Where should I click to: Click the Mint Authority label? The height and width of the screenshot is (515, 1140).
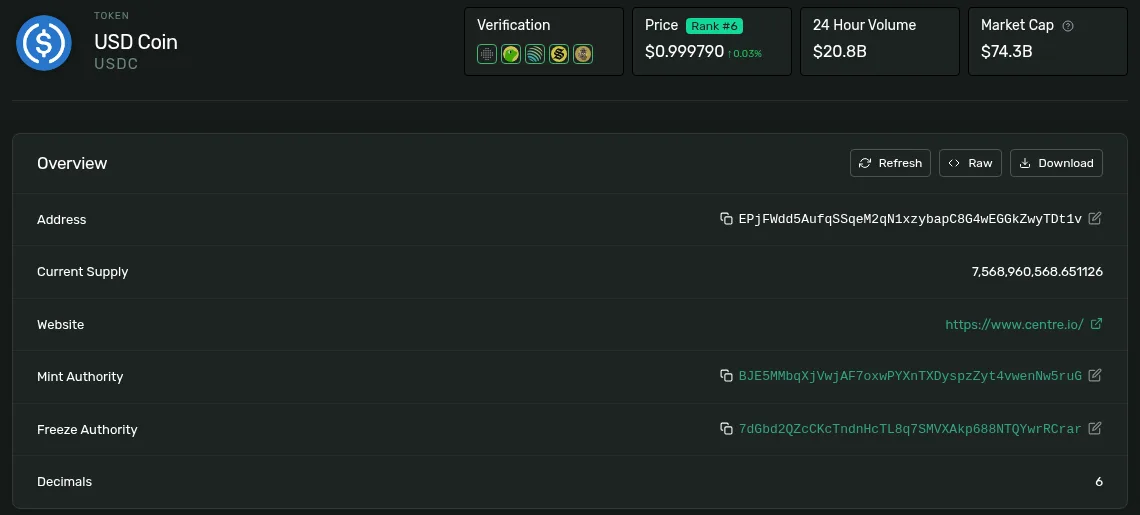[80, 377]
